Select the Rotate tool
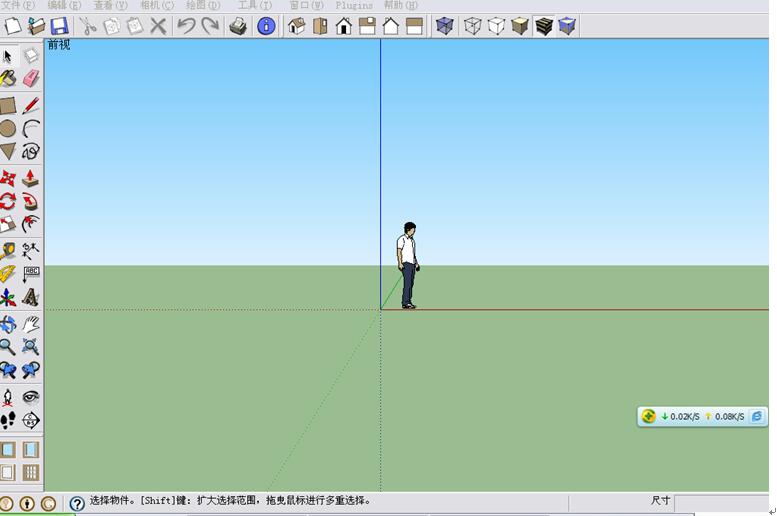Screen dimensions: 777x516 8,201
